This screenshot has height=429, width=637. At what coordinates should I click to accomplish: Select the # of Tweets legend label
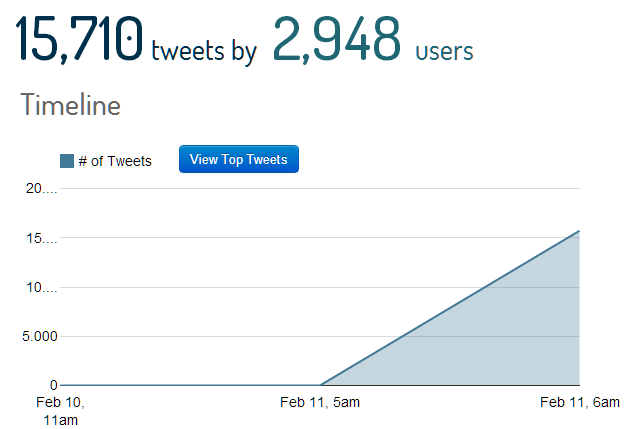click(x=115, y=161)
